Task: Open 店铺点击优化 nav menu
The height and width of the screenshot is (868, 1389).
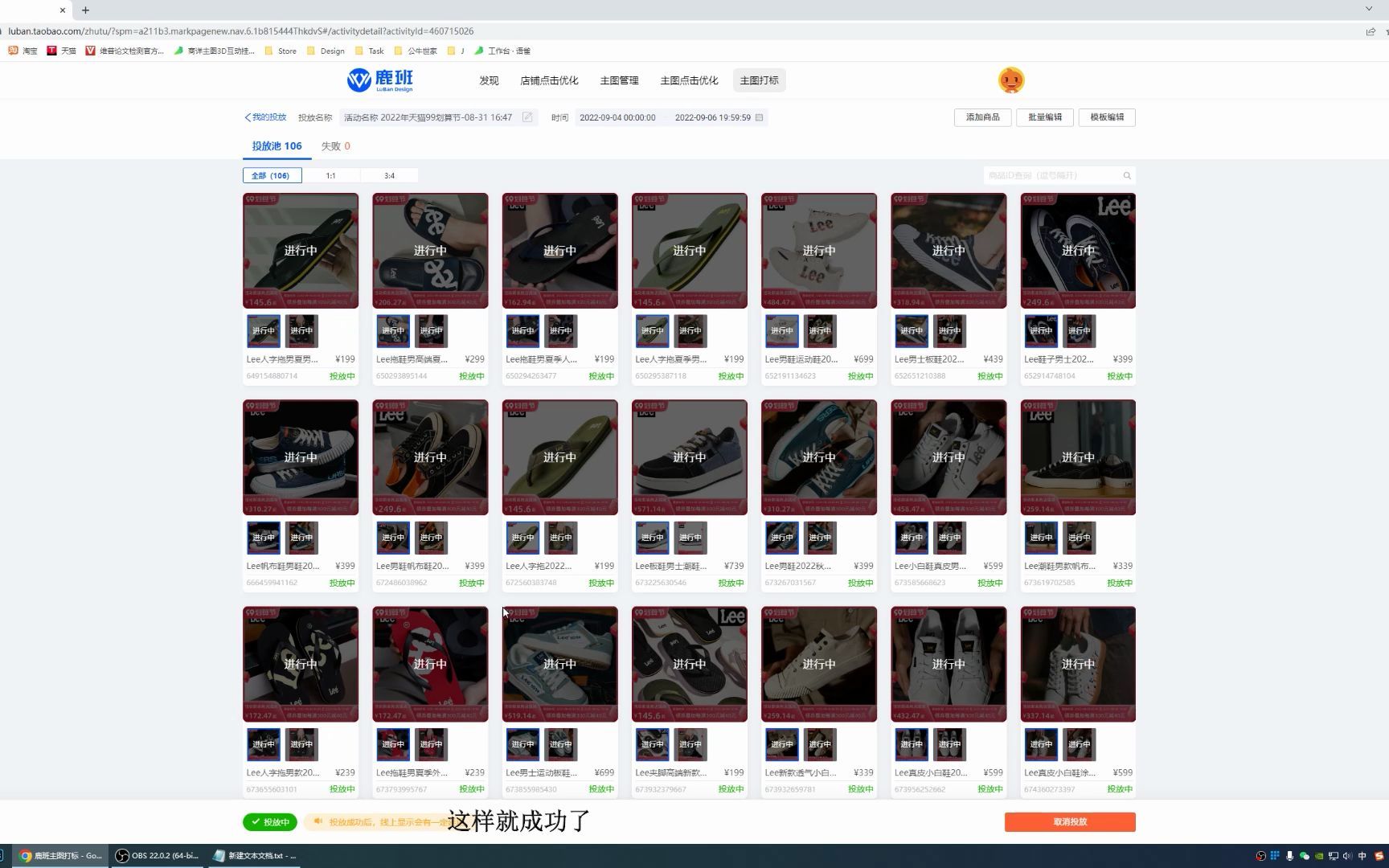Action: (549, 80)
